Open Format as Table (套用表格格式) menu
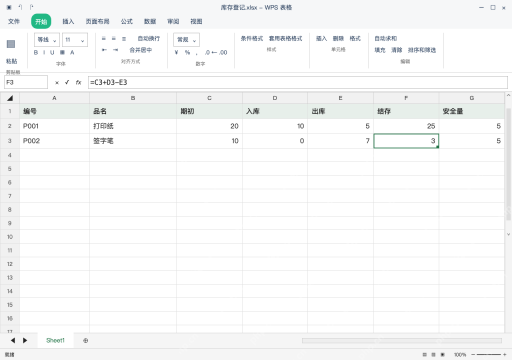Image resolution: width=512 pixels, height=360 pixels. (286, 39)
